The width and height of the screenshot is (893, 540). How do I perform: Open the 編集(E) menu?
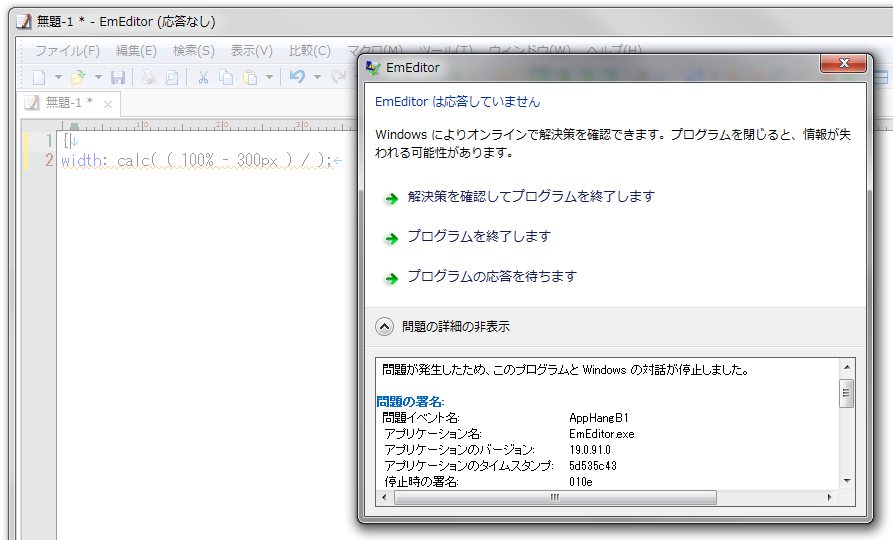136,51
